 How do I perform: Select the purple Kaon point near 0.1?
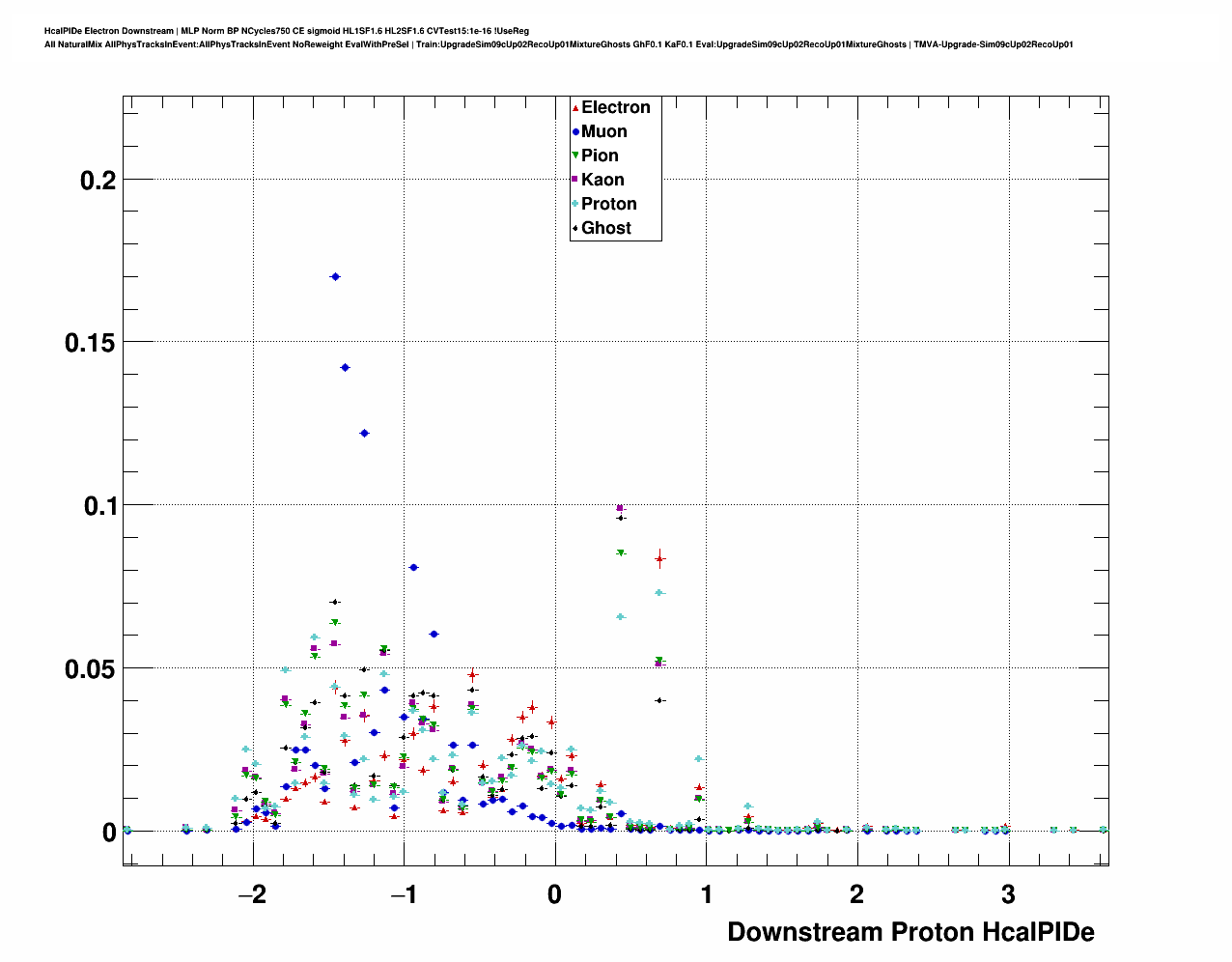620,508
